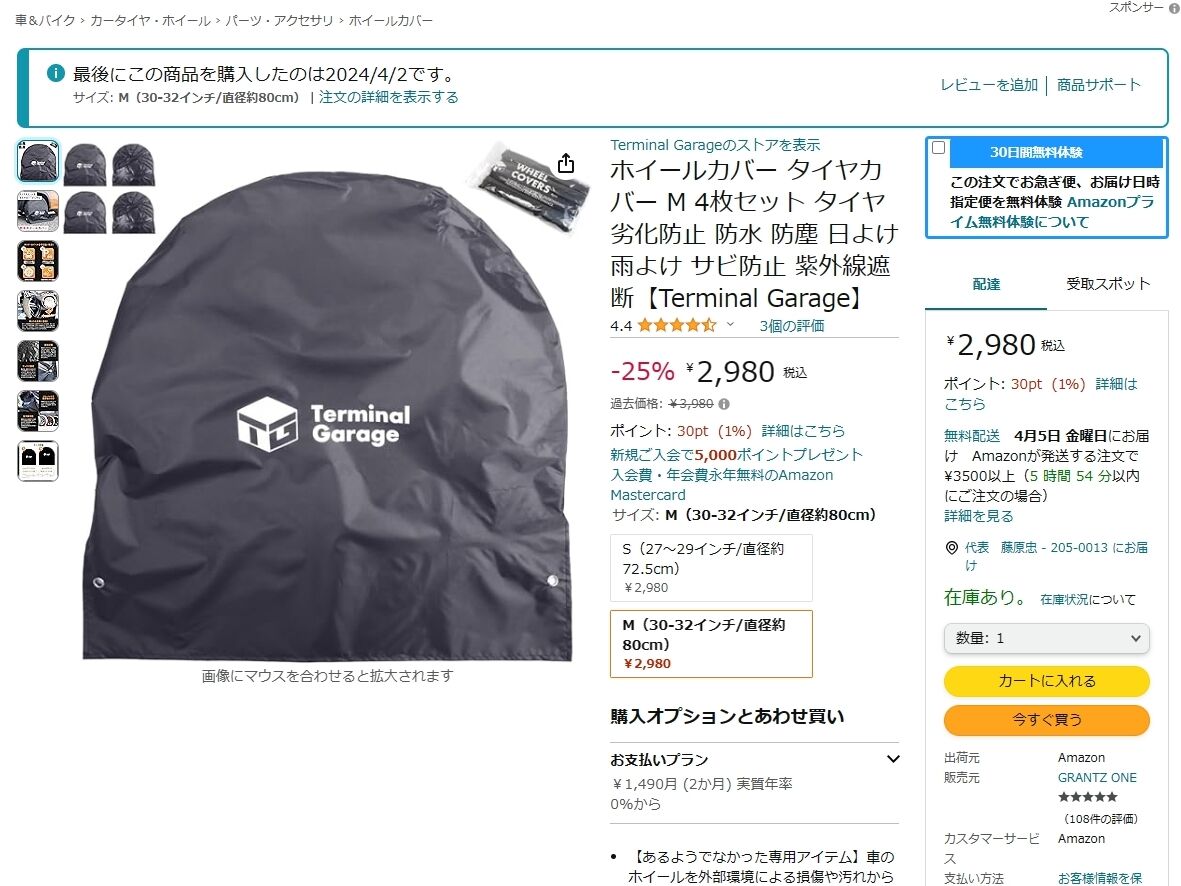
Task: Click the seller's five-star rating under GRANTZ ONE
Action: tap(1088, 797)
